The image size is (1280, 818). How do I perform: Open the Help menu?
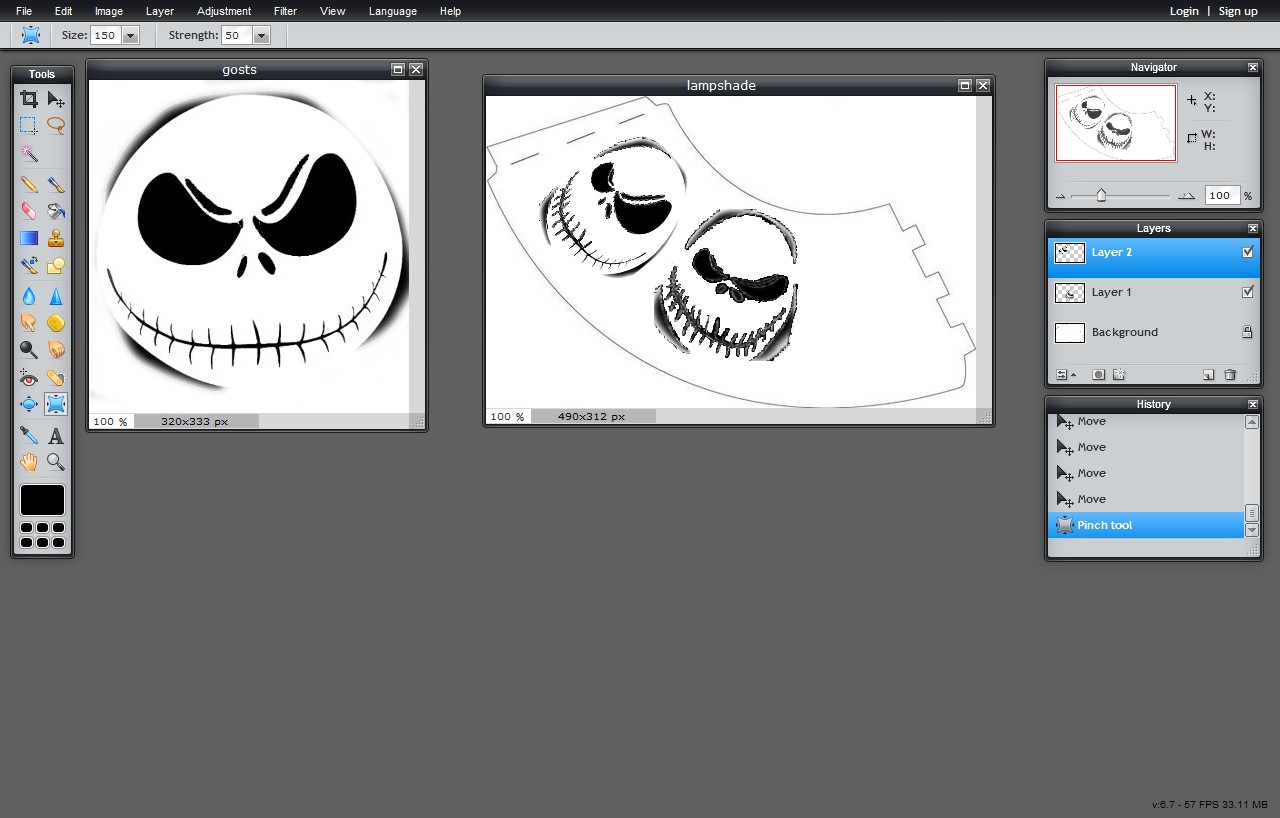pos(451,11)
